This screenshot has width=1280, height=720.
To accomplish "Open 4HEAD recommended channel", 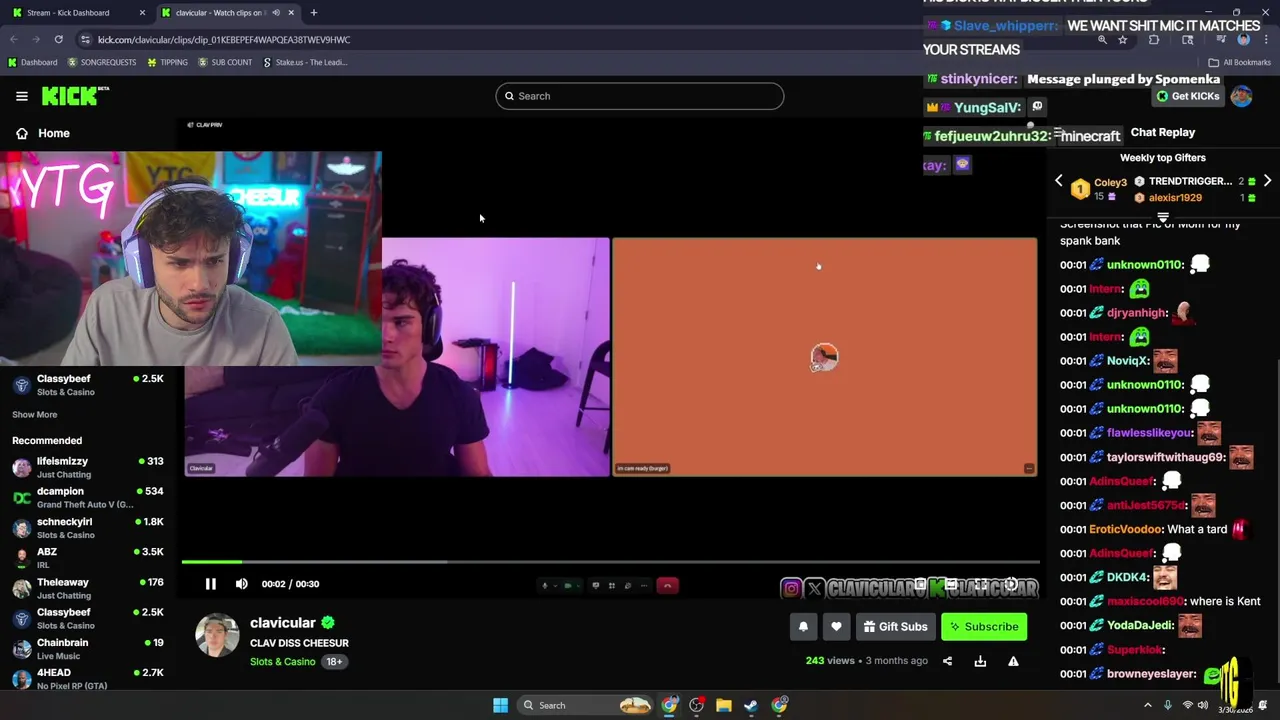I will (88, 678).
